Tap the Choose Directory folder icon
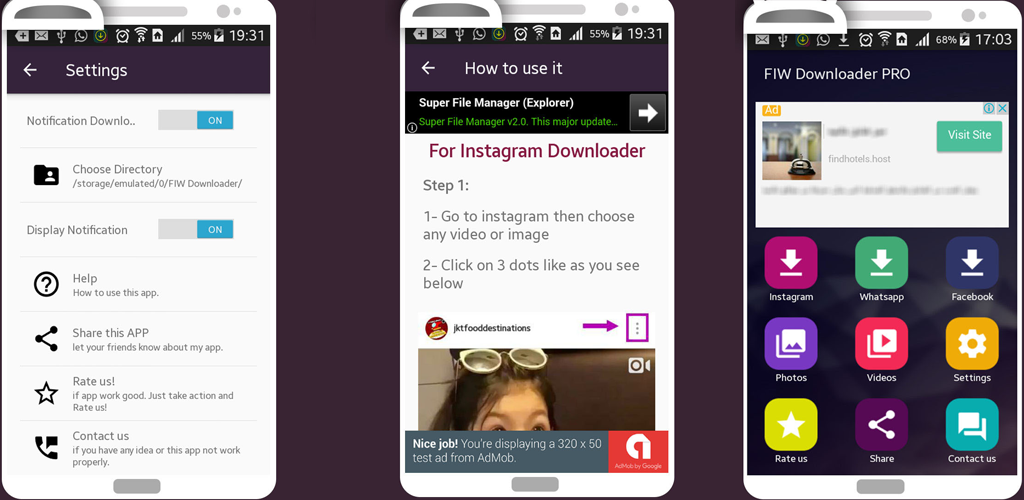This screenshot has height=500, width=1024. pyautogui.click(x=46, y=175)
